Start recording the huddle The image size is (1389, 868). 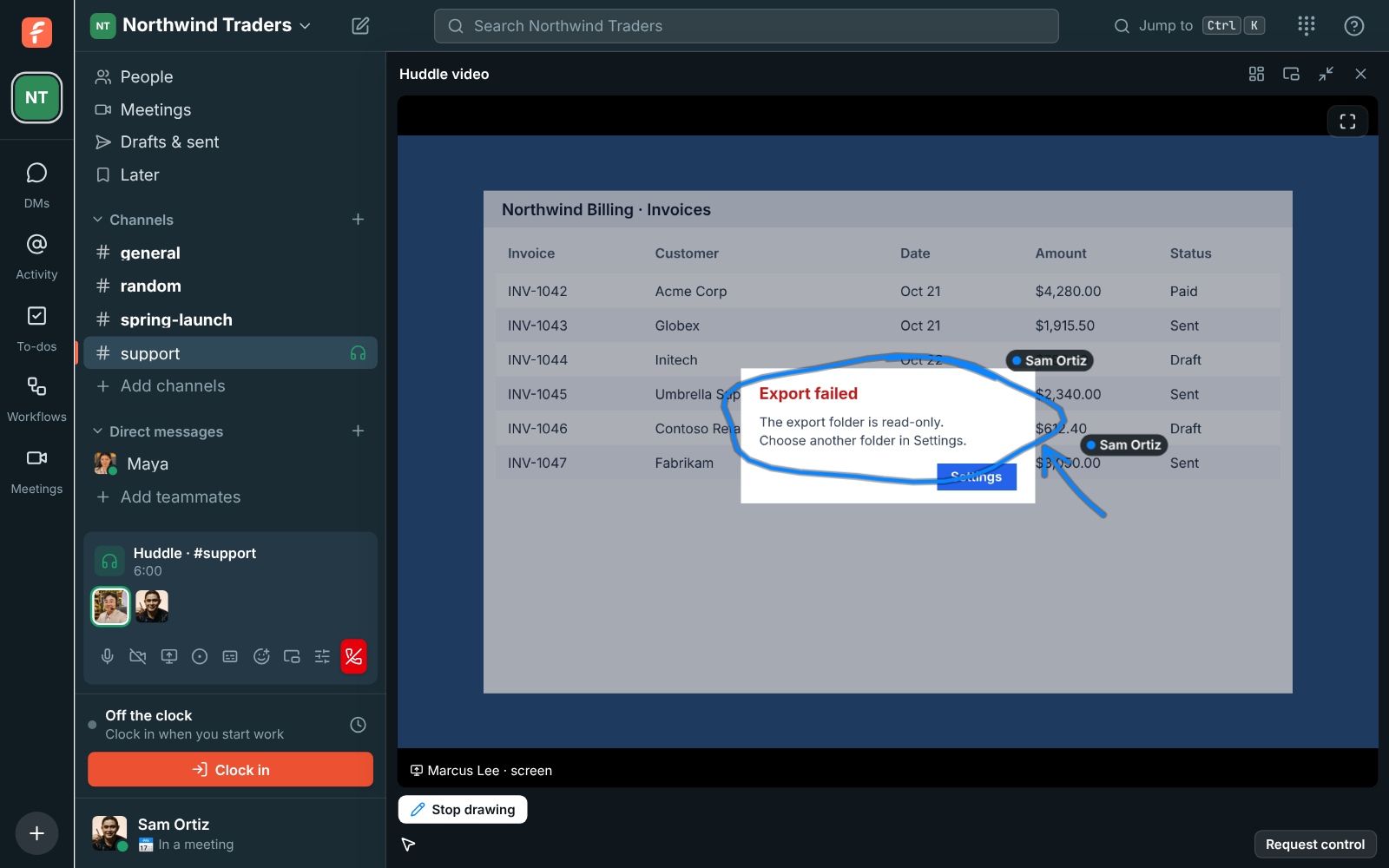(200, 656)
